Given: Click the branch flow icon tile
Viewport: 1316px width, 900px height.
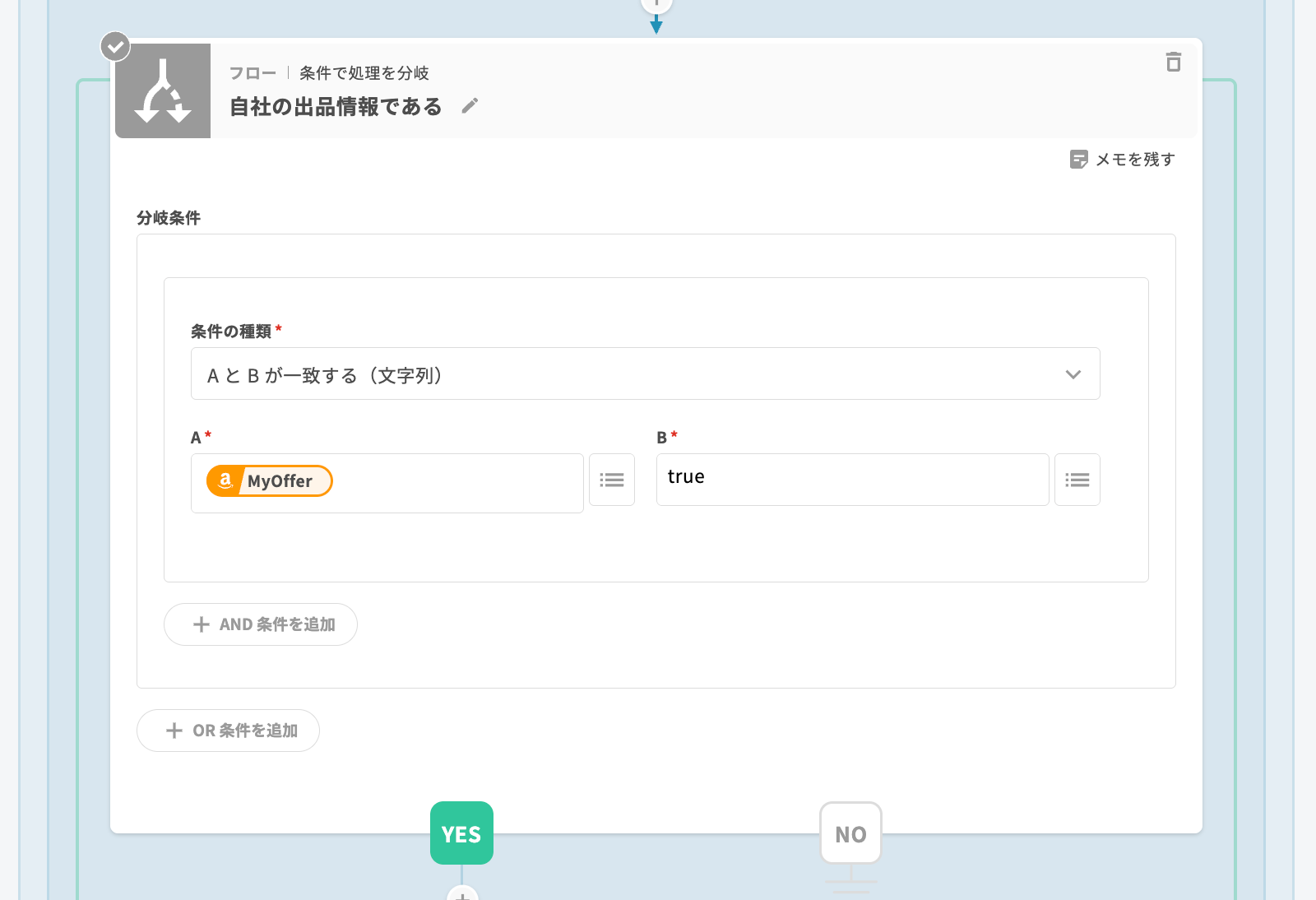Looking at the screenshot, I should point(163,91).
